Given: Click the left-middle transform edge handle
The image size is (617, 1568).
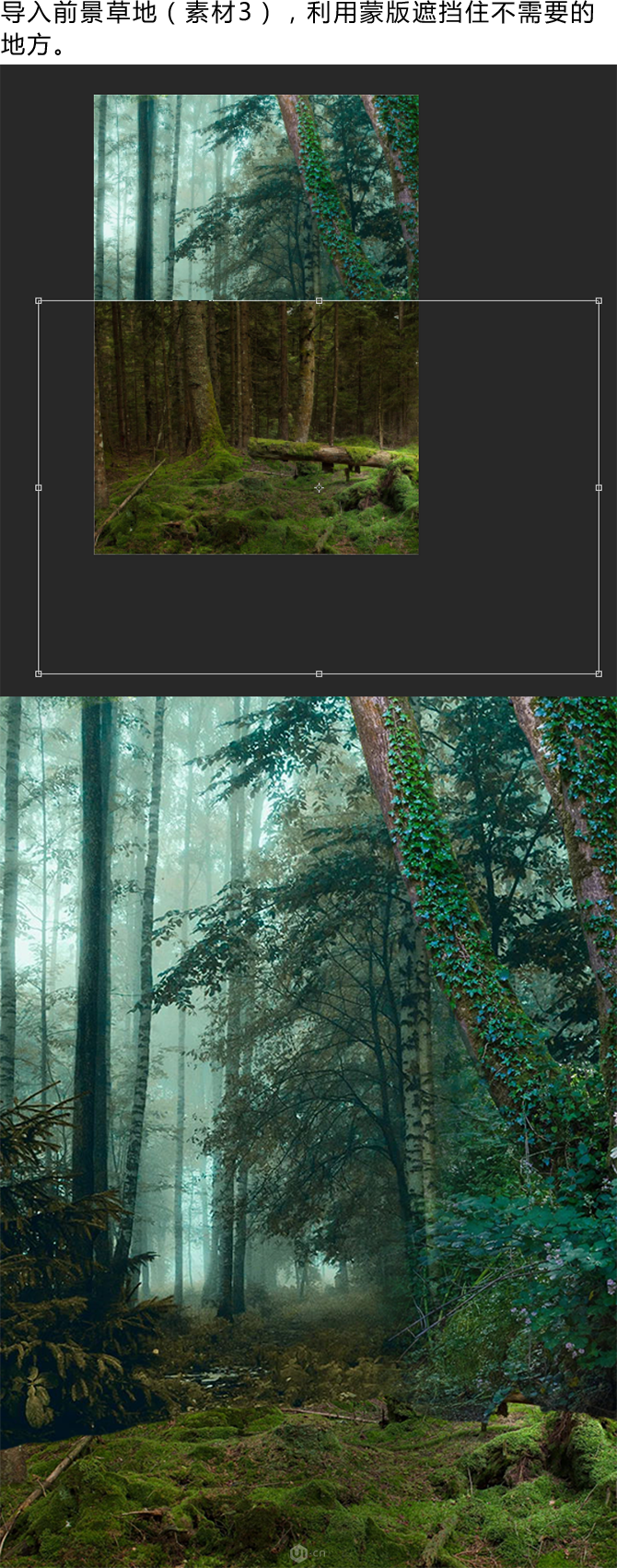Looking at the screenshot, I should tap(39, 487).
